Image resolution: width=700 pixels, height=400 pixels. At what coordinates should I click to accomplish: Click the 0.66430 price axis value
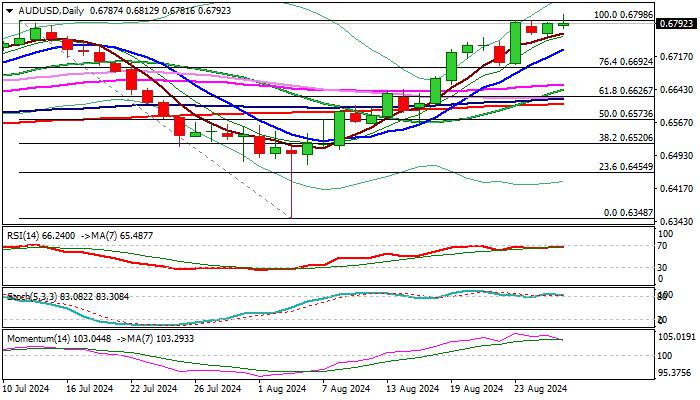(x=676, y=90)
